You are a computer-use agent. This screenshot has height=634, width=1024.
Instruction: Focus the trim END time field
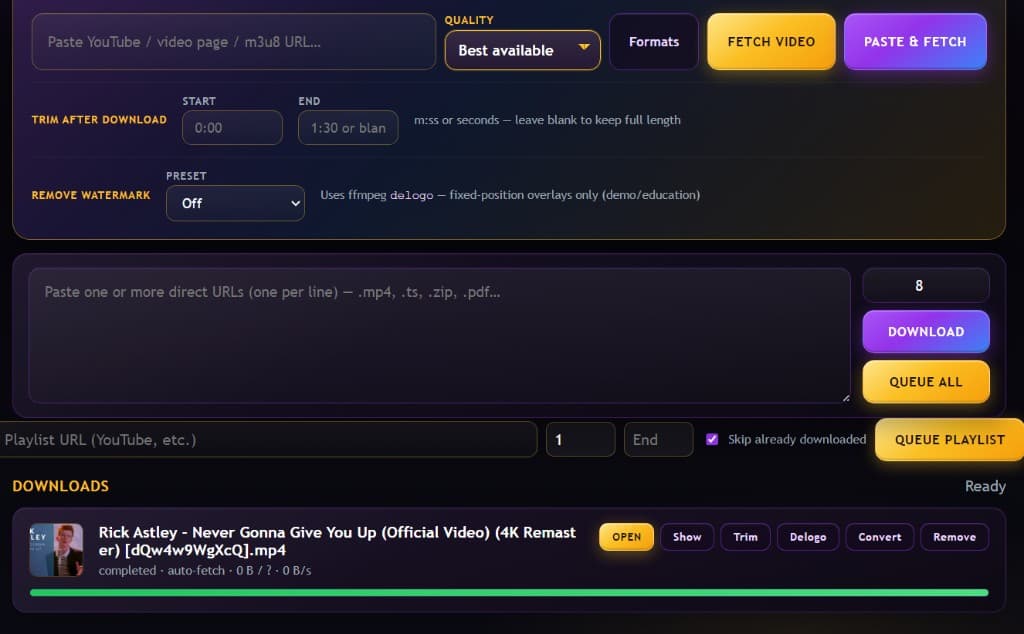(348, 127)
